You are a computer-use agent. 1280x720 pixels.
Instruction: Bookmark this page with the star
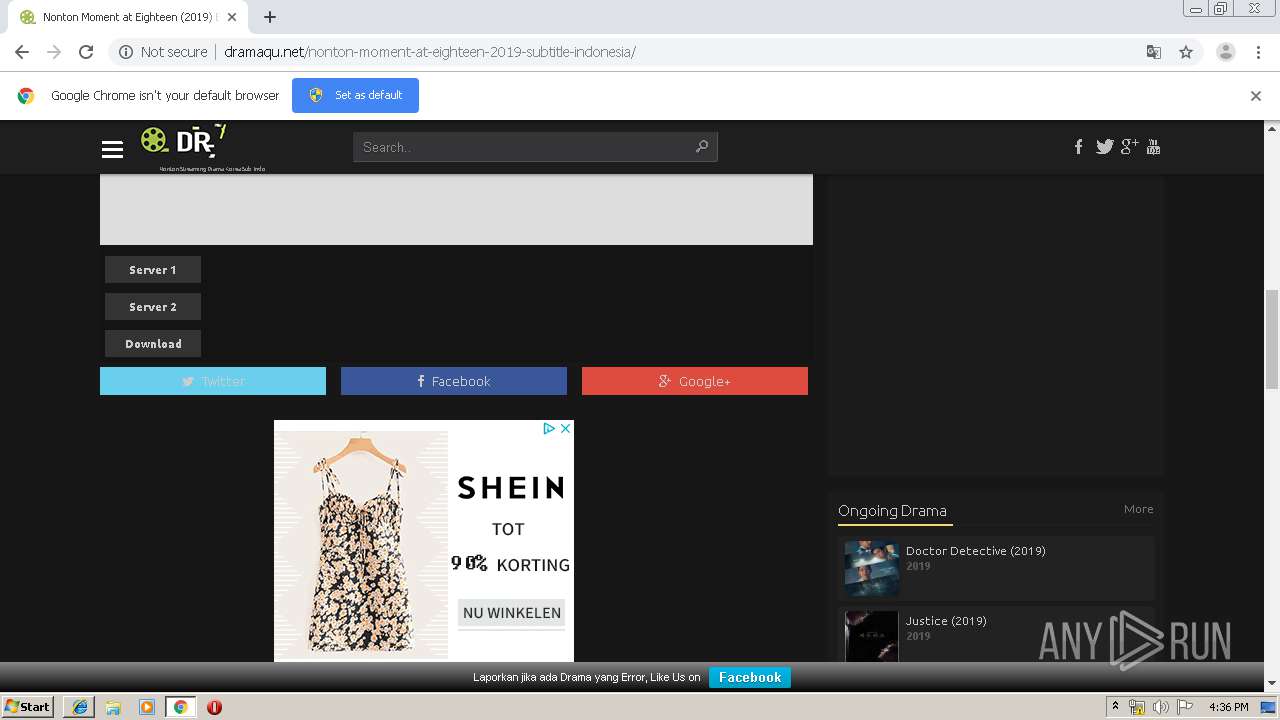click(1186, 52)
